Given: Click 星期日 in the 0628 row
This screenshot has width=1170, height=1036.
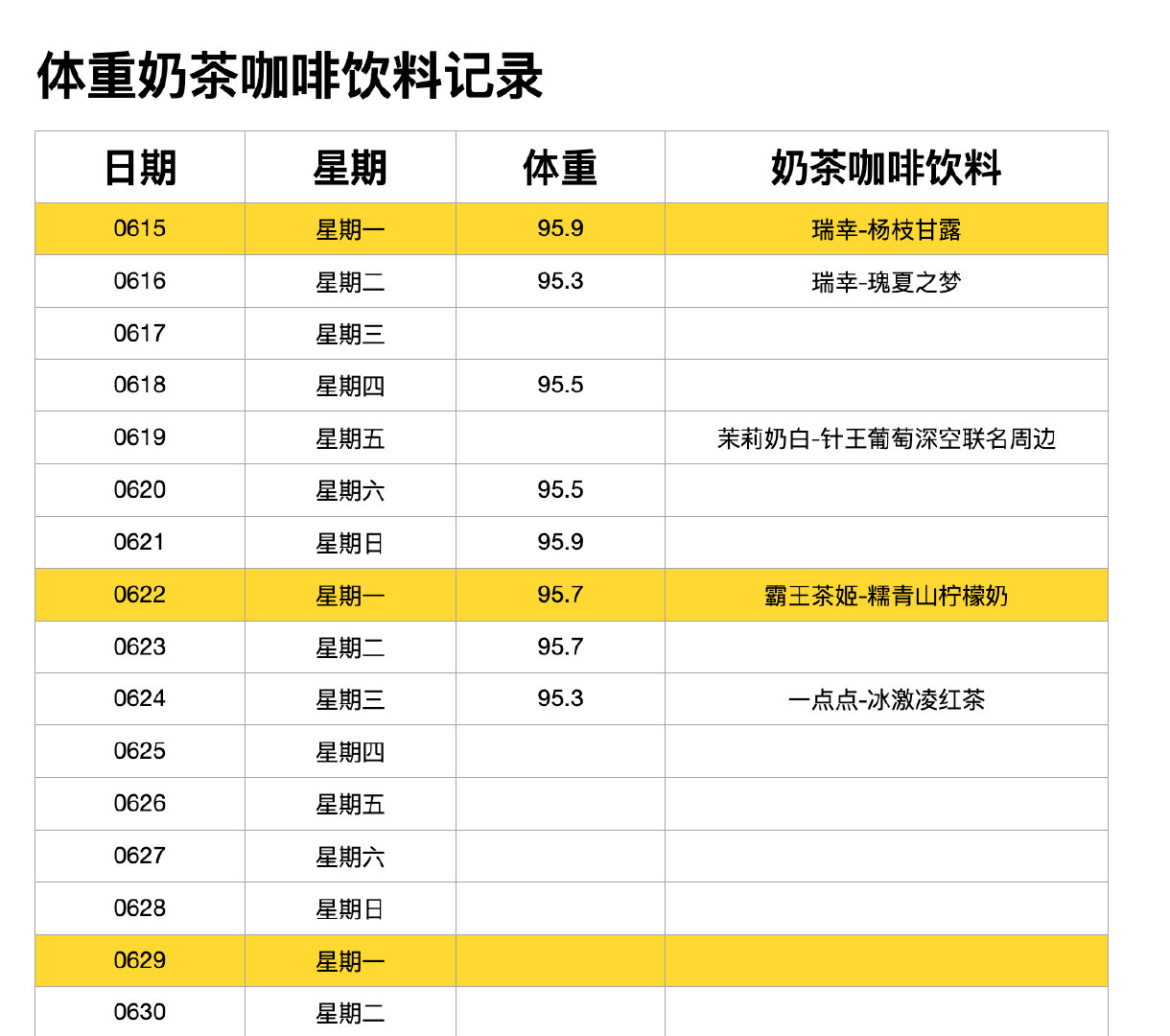Looking at the screenshot, I should (350, 908).
